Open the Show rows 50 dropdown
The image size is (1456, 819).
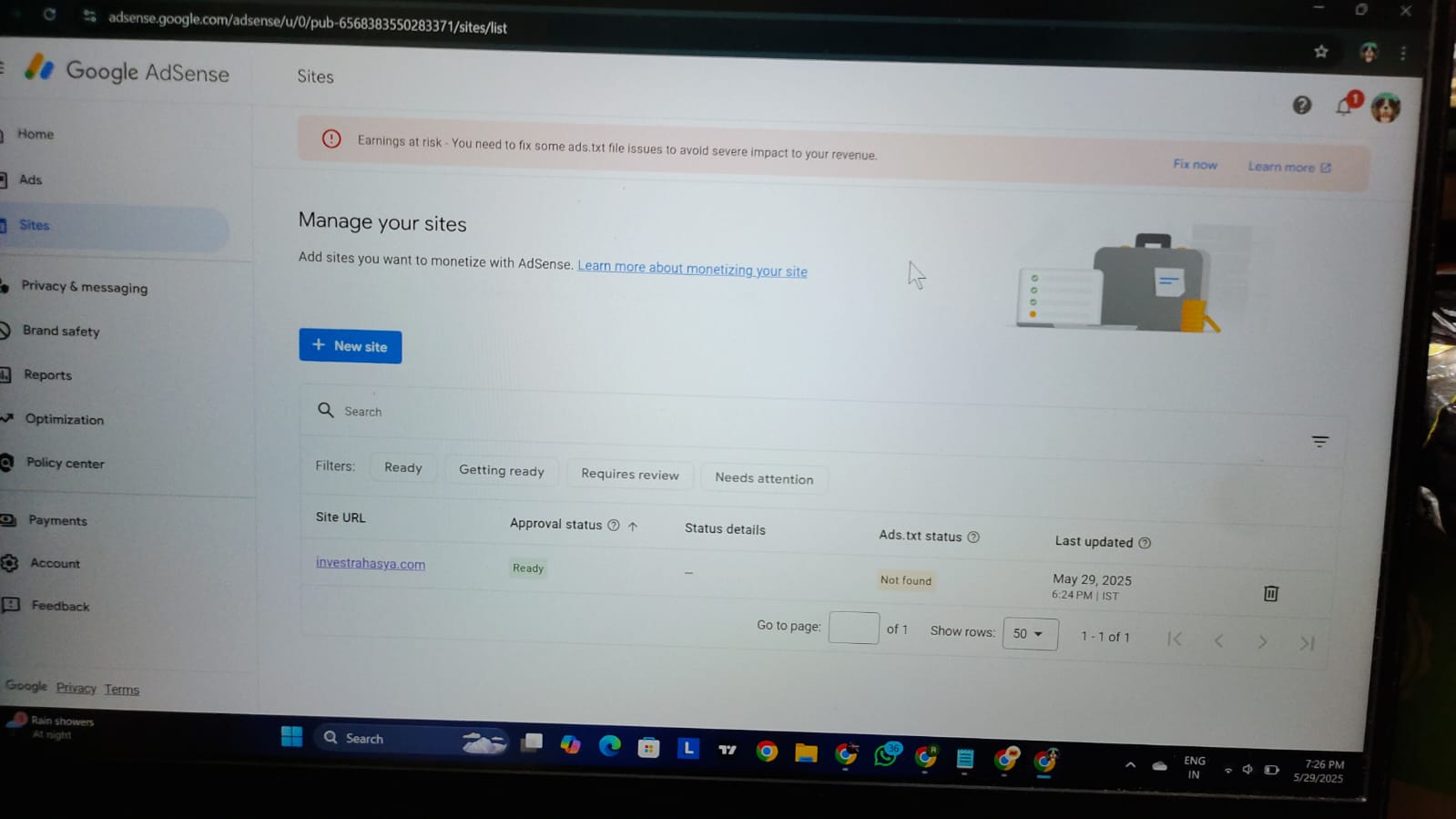[1030, 634]
